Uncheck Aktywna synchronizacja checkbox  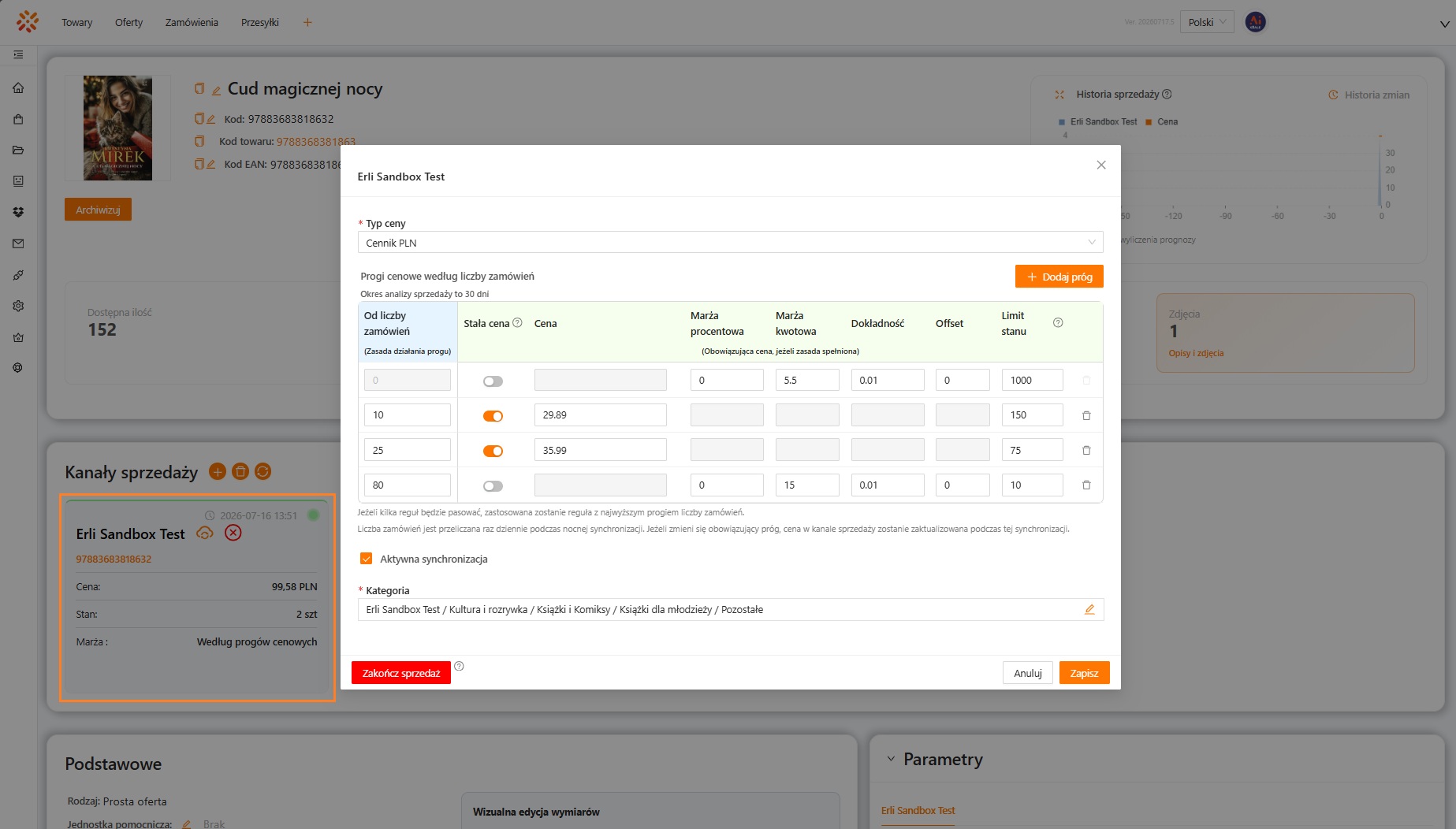366,559
